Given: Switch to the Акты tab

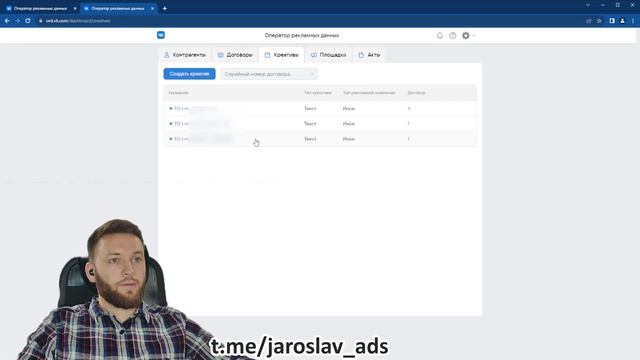Looking at the screenshot, I should coord(369,55).
